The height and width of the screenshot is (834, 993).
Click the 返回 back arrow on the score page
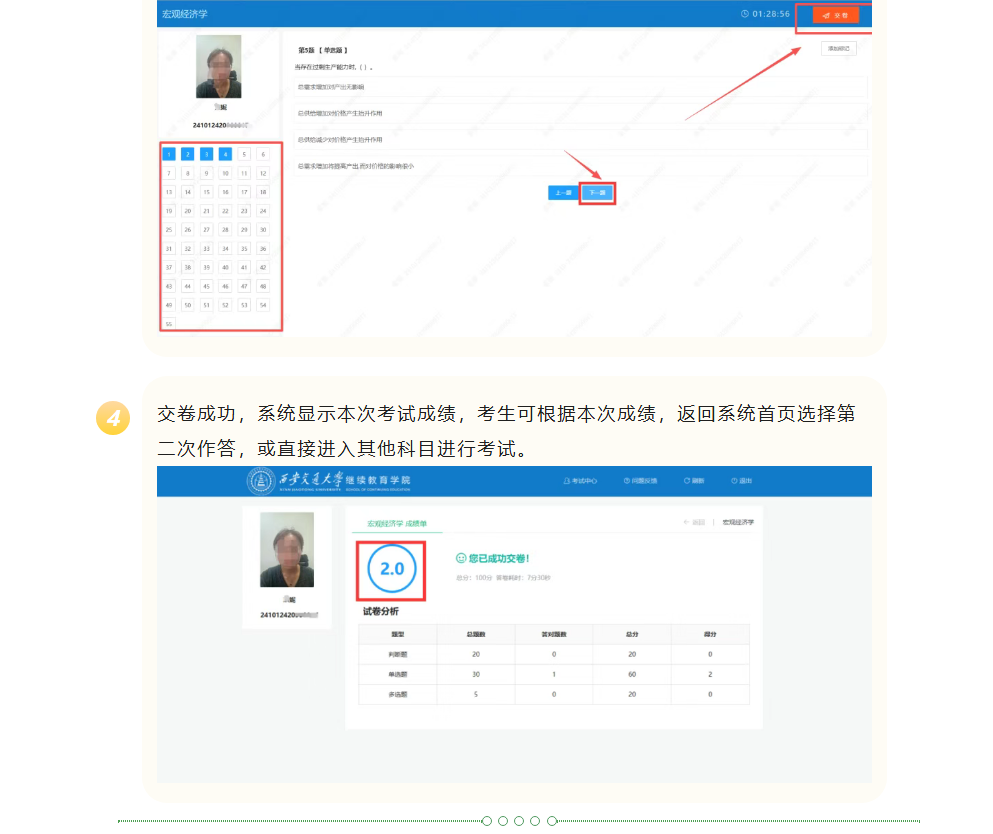pyautogui.click(x=694, y=522)
